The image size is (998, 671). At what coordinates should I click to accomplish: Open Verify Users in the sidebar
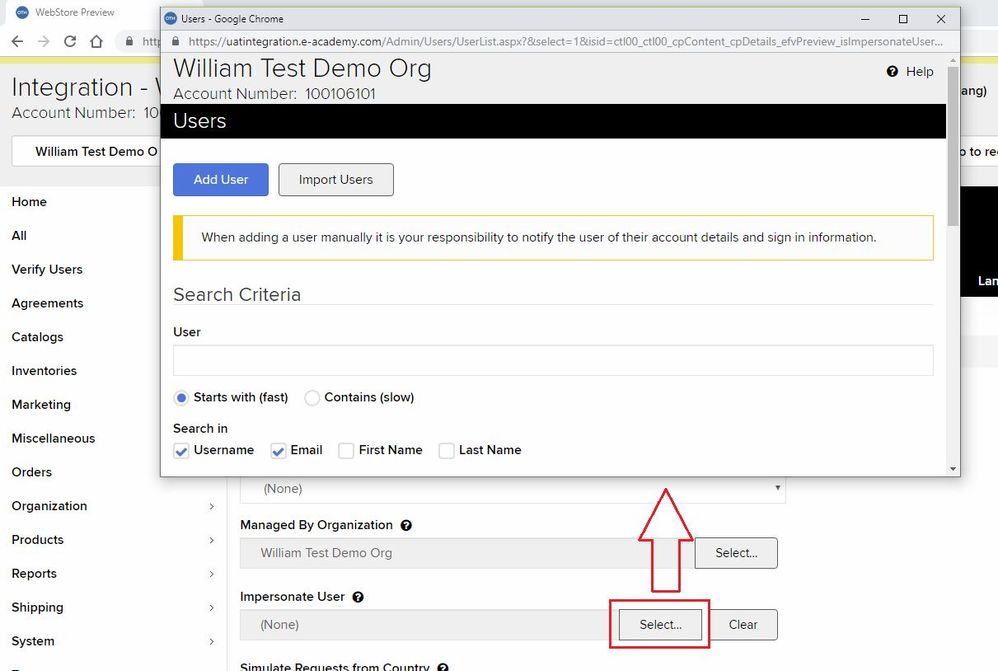tap(47, 270)
